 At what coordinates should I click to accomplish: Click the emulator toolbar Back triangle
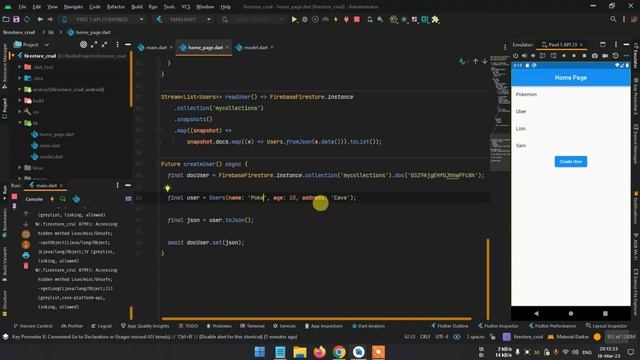click(564, 56)
